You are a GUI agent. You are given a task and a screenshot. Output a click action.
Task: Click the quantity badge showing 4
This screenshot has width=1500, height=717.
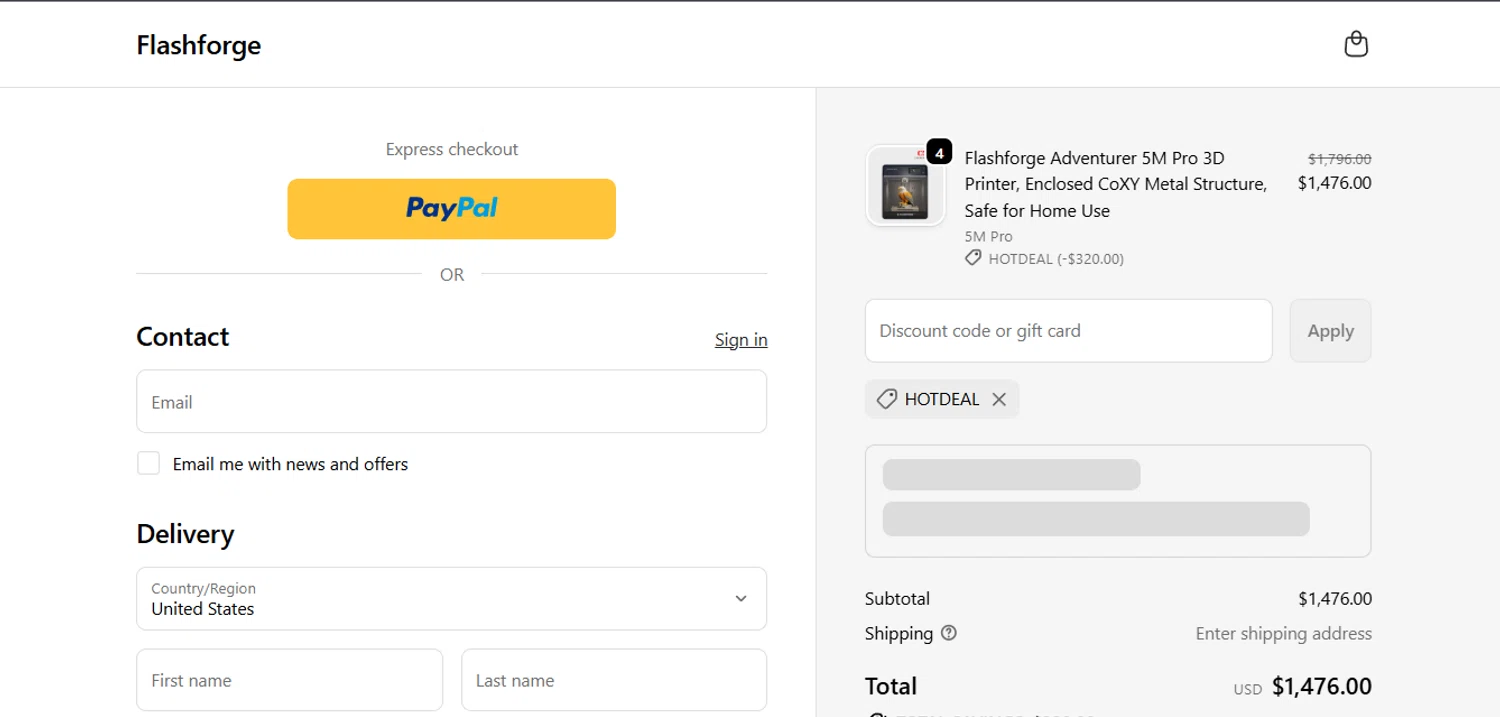(939, 153)
